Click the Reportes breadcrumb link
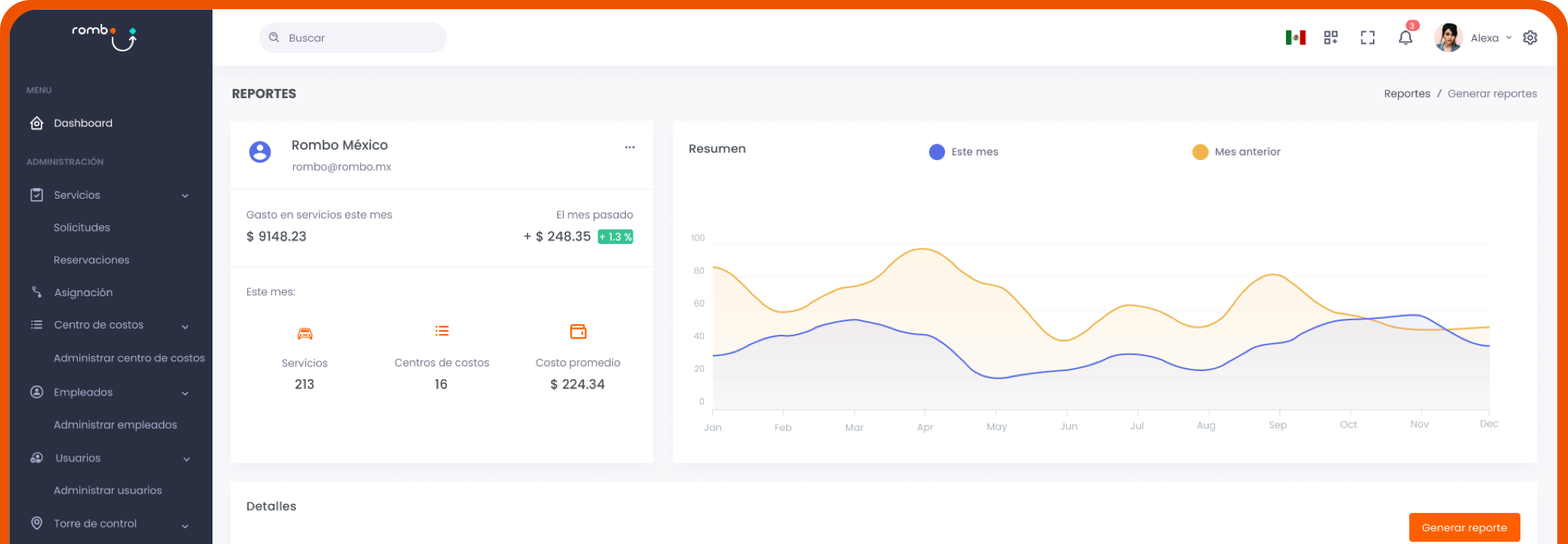The height and width of the screenshot is (544, 1568). (1406, 94)
